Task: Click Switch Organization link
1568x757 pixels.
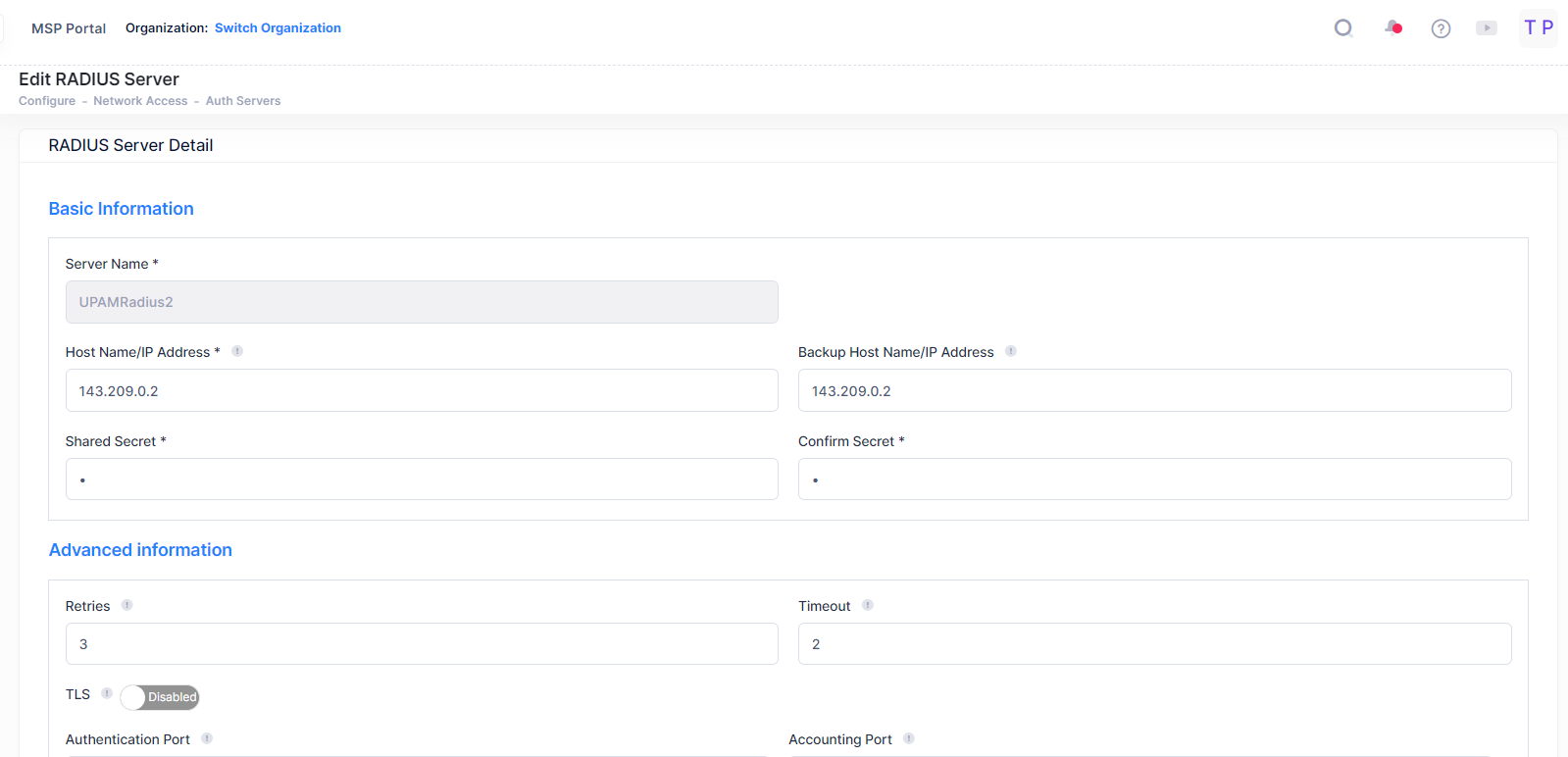Action: (x=278, y=28)
